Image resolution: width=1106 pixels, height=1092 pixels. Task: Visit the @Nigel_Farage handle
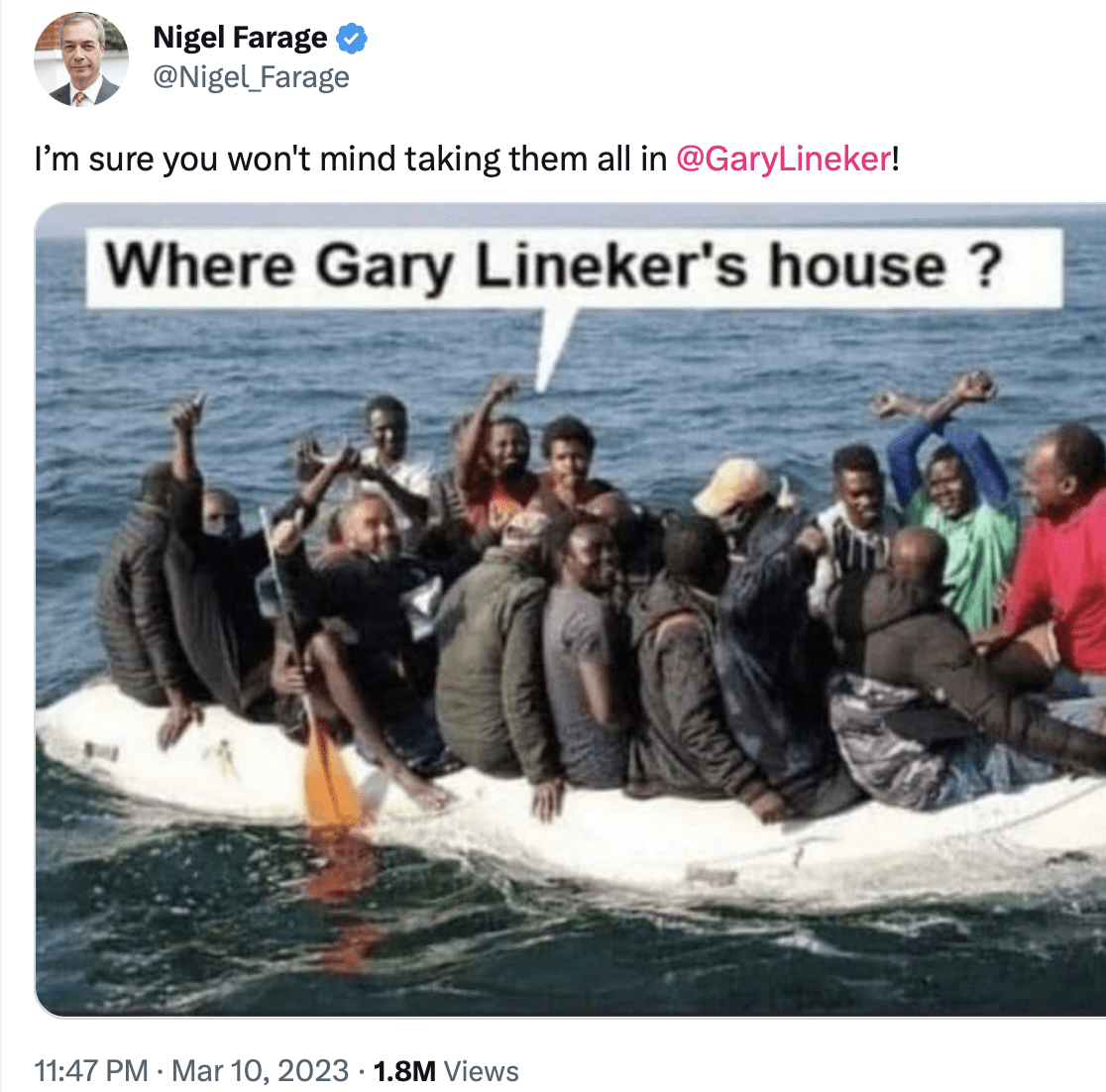(251, 77)
